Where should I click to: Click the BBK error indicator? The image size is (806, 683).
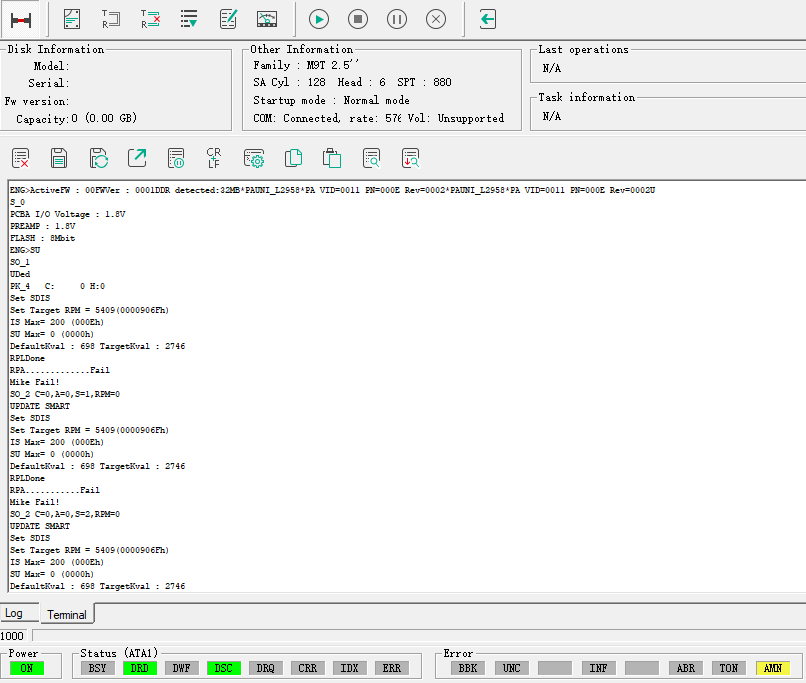[468, 668]
